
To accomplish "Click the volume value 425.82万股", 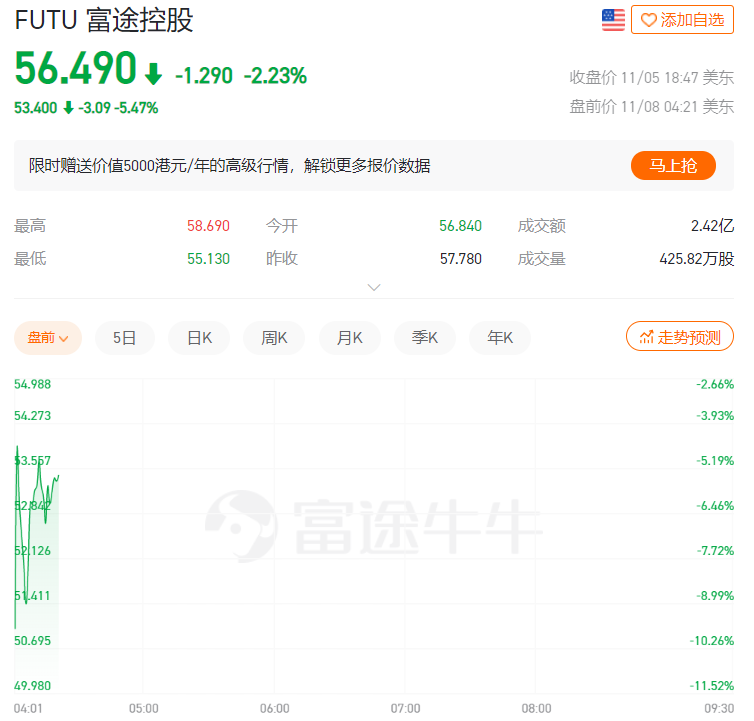I will pyautogui.click(x=697, y=259).
